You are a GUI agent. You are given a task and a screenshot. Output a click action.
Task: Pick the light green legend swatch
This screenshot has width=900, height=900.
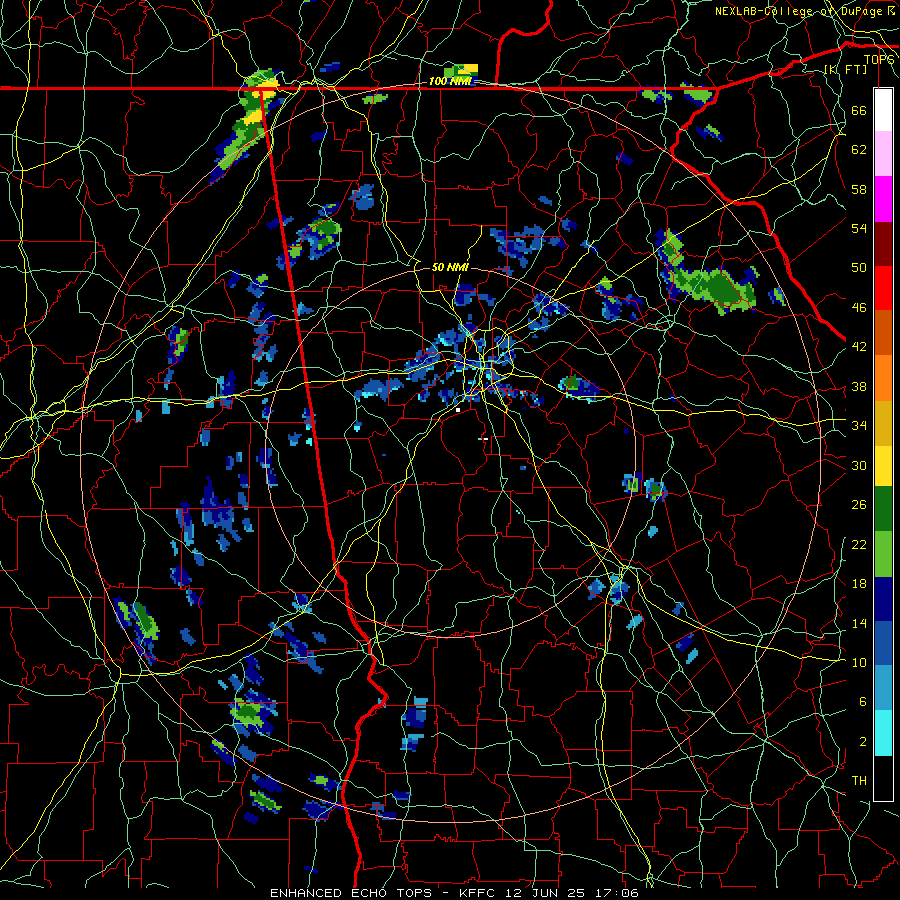883,554
